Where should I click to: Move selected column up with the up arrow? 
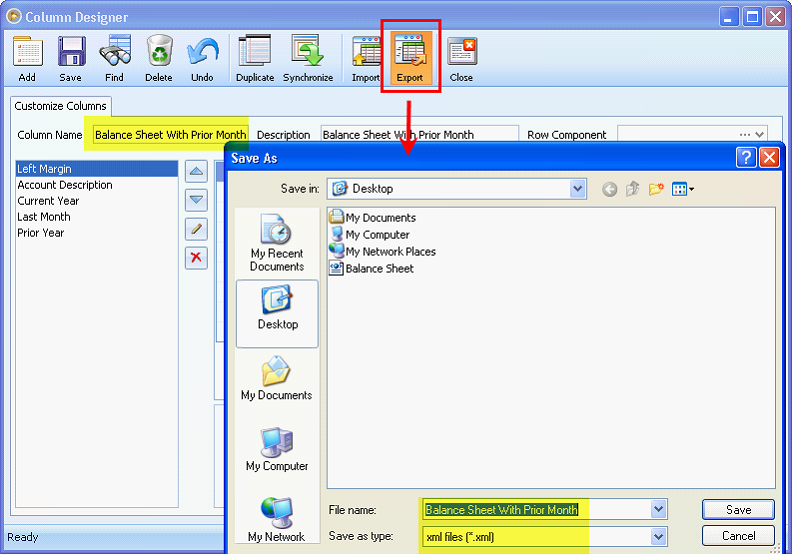coord(196,172)
